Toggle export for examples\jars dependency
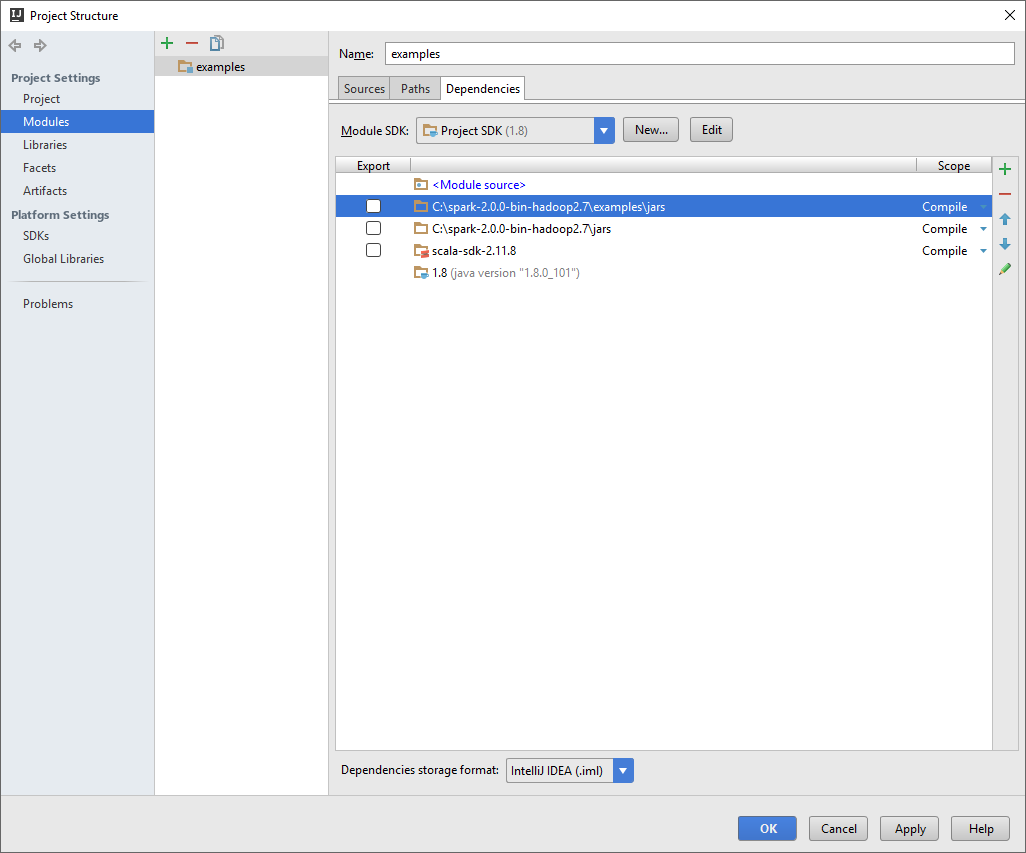Viewport: 1026px width, 853px height. [x=373, y=206]
